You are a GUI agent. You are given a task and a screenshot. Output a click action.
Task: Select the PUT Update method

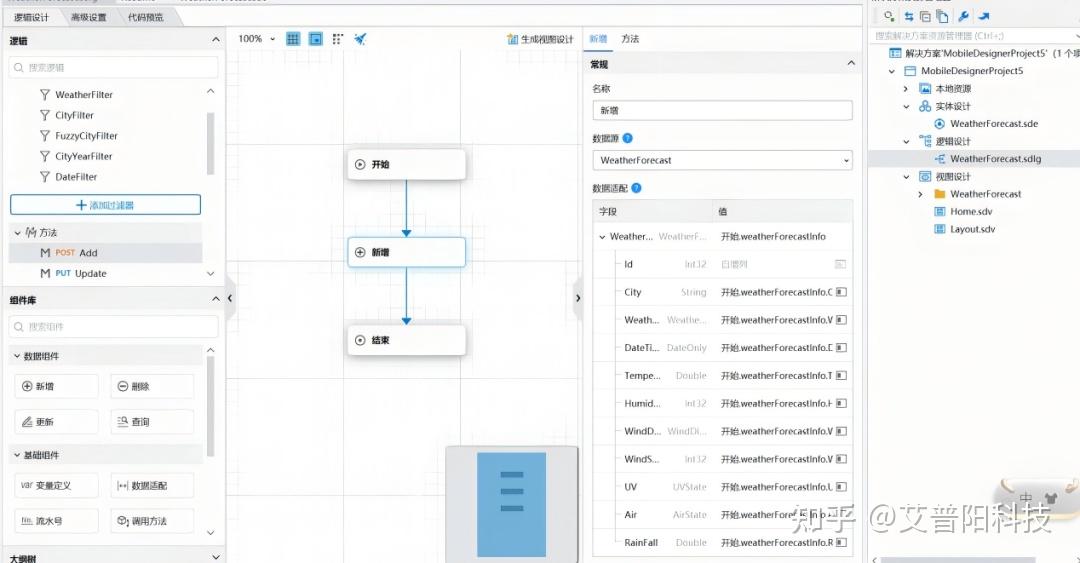tap(105, 274)
